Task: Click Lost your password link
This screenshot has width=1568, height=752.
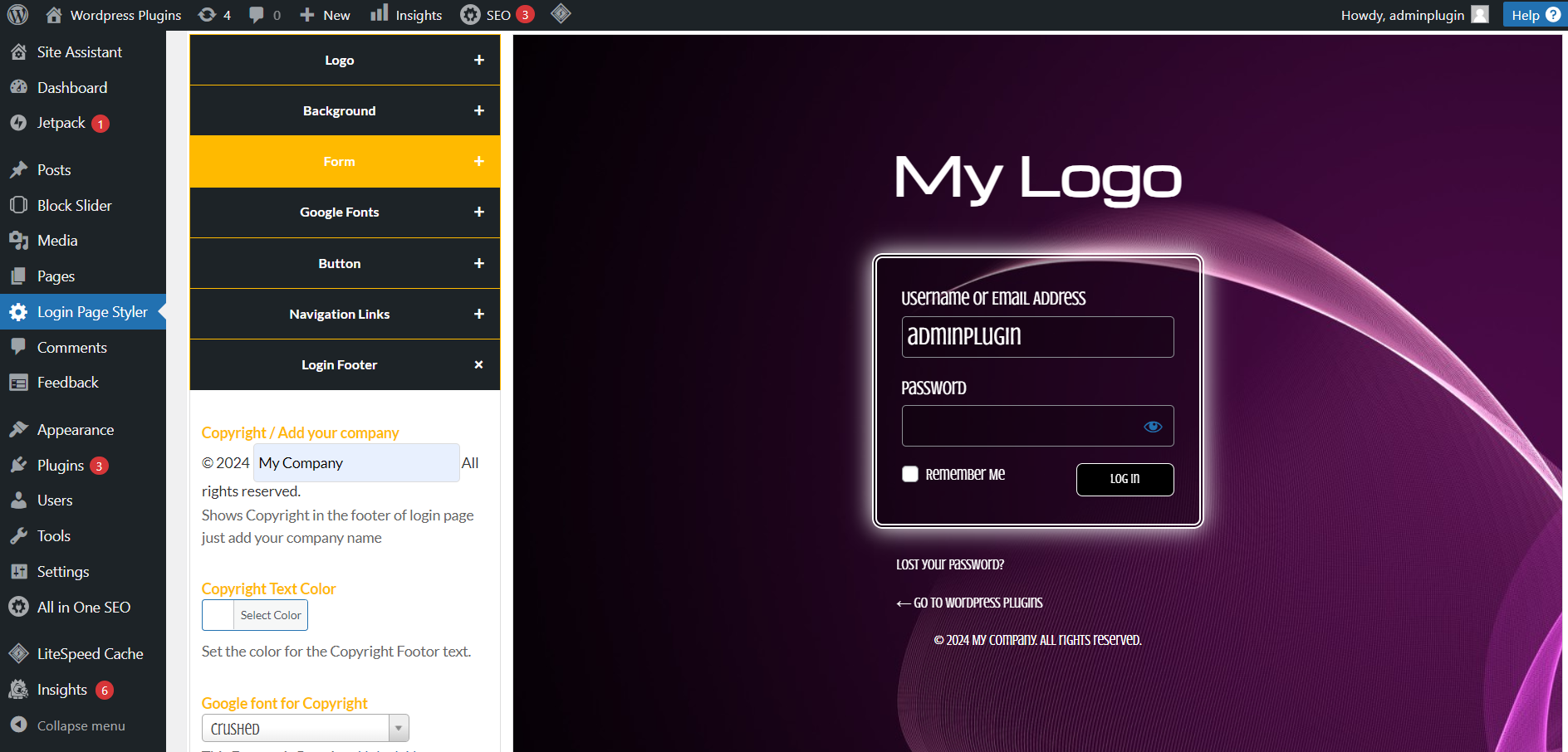Action: point(950,564)
